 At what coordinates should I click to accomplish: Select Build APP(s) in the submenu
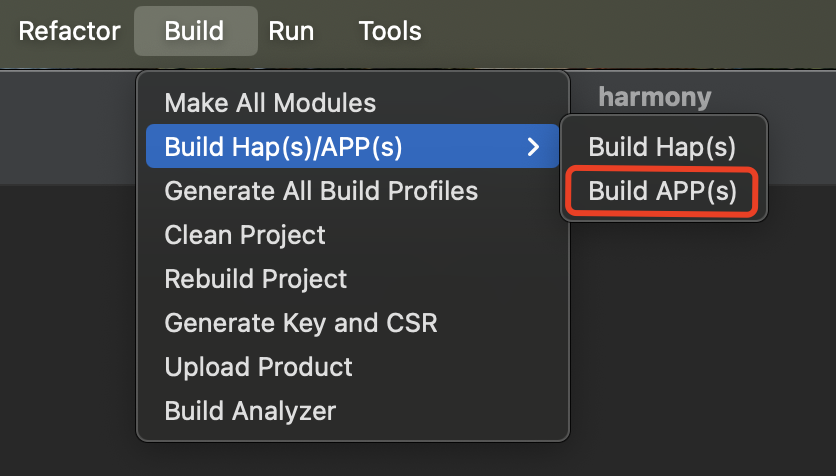click(x=662, y=191)
